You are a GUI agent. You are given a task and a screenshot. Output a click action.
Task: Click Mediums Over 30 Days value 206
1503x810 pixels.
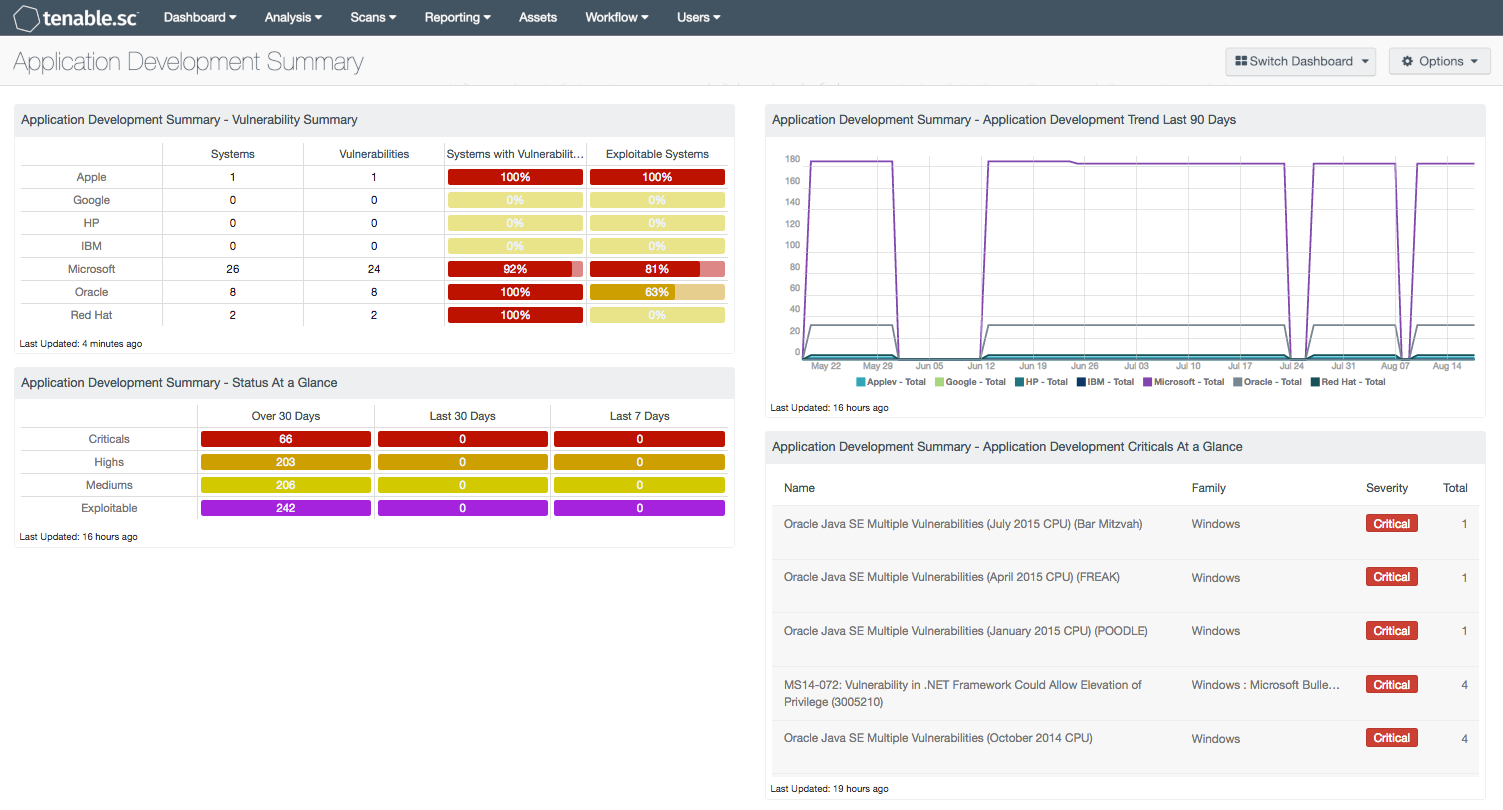[x=286, y=485]
